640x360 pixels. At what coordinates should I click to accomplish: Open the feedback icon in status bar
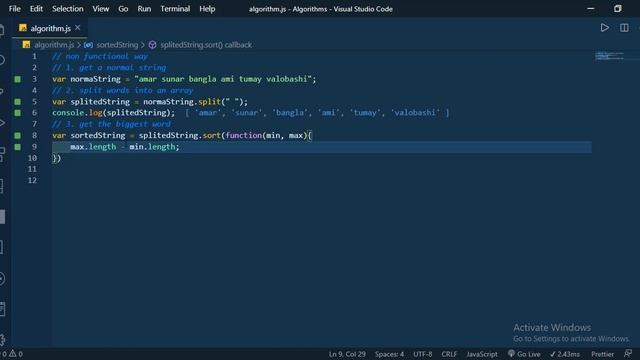628,353
